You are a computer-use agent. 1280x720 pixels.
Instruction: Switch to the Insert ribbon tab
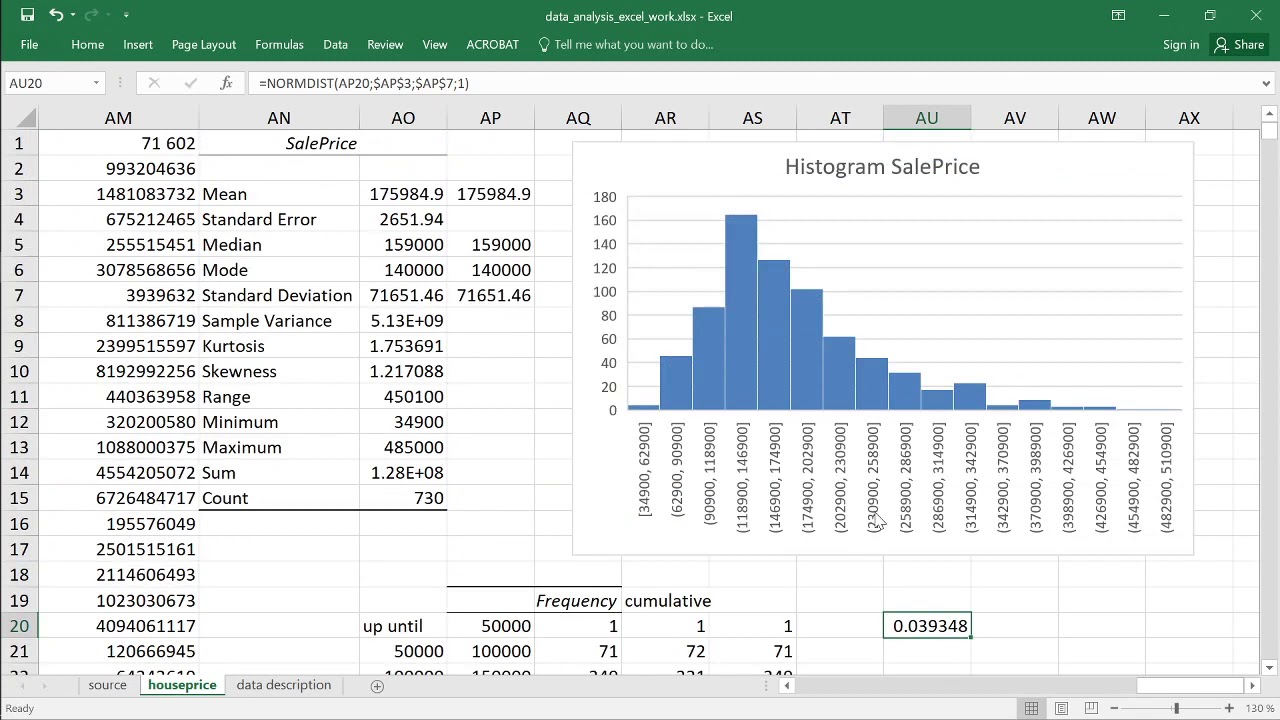pos(138,44)
